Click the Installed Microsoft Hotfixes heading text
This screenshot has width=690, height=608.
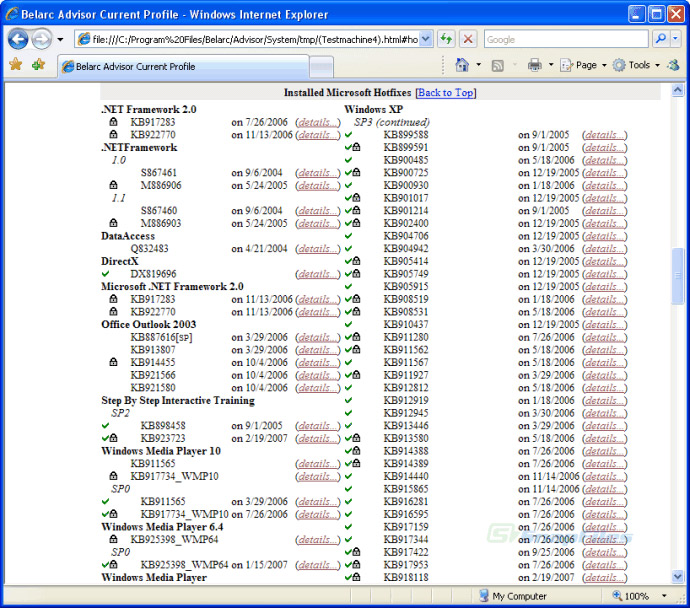click(x=347, y=92)
